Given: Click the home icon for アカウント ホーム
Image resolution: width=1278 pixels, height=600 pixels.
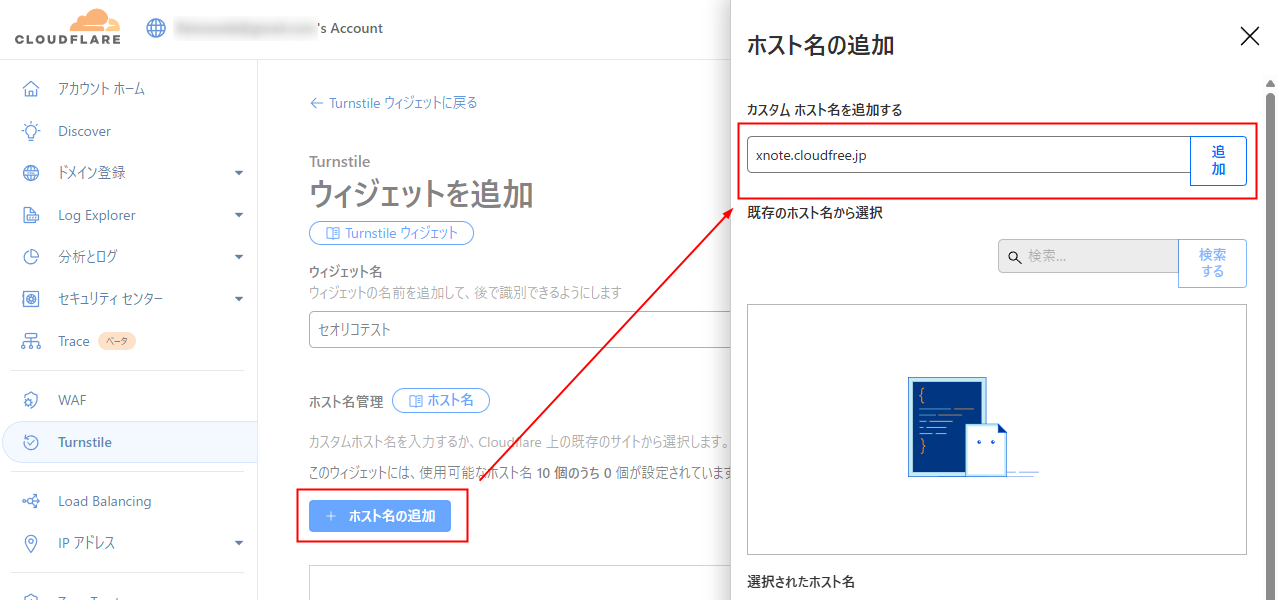Looking at the screenshot, I should tap(31, 89).
